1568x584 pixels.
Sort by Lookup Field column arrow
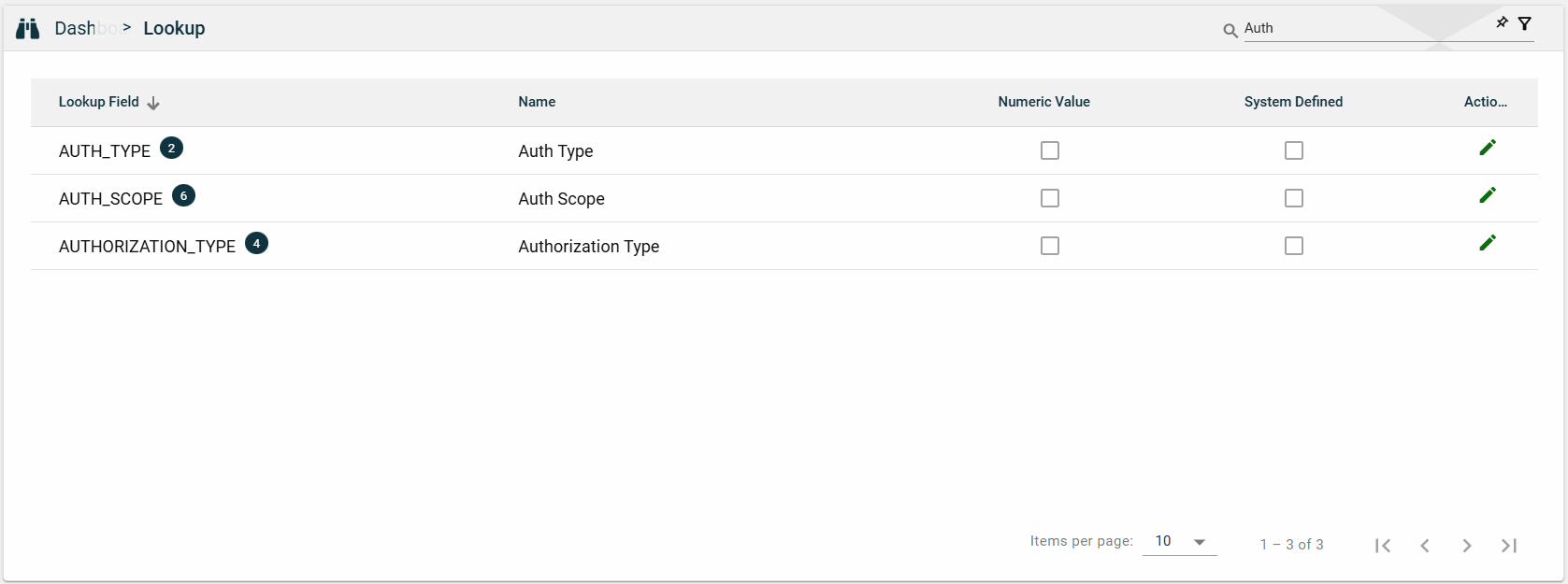pyautogui.click(x=153, y=103)
